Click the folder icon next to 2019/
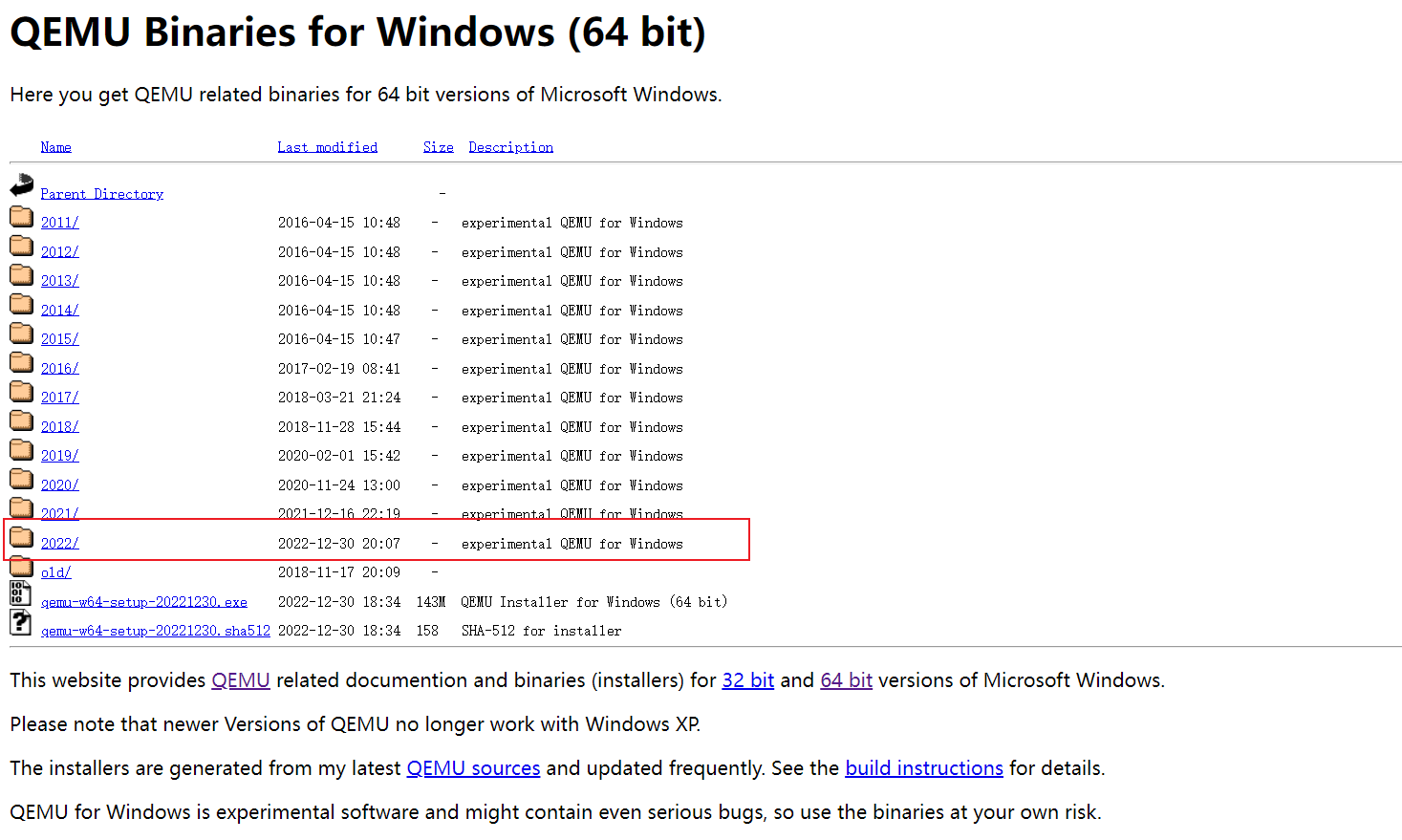 22,449
